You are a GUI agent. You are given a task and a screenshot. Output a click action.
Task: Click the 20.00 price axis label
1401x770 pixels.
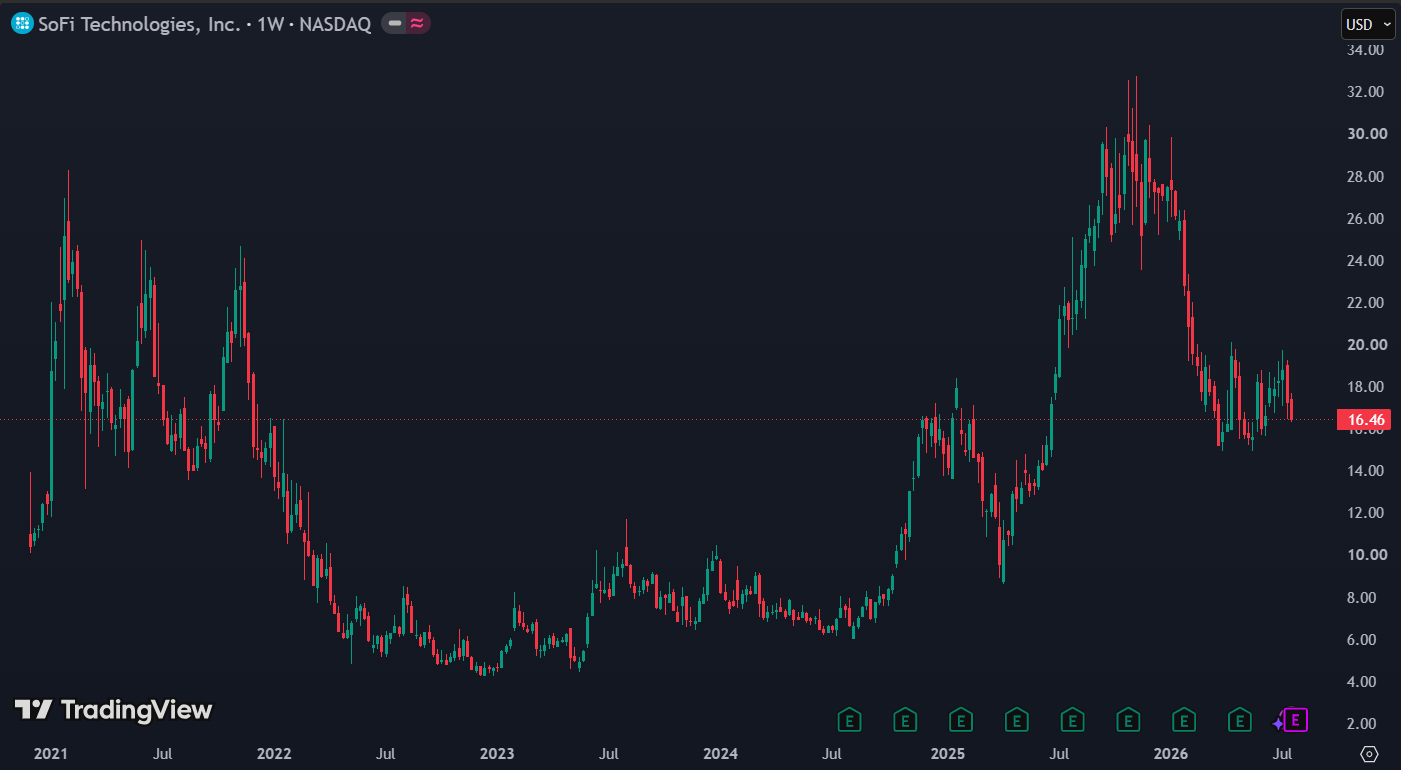(x=1365, y=345)
